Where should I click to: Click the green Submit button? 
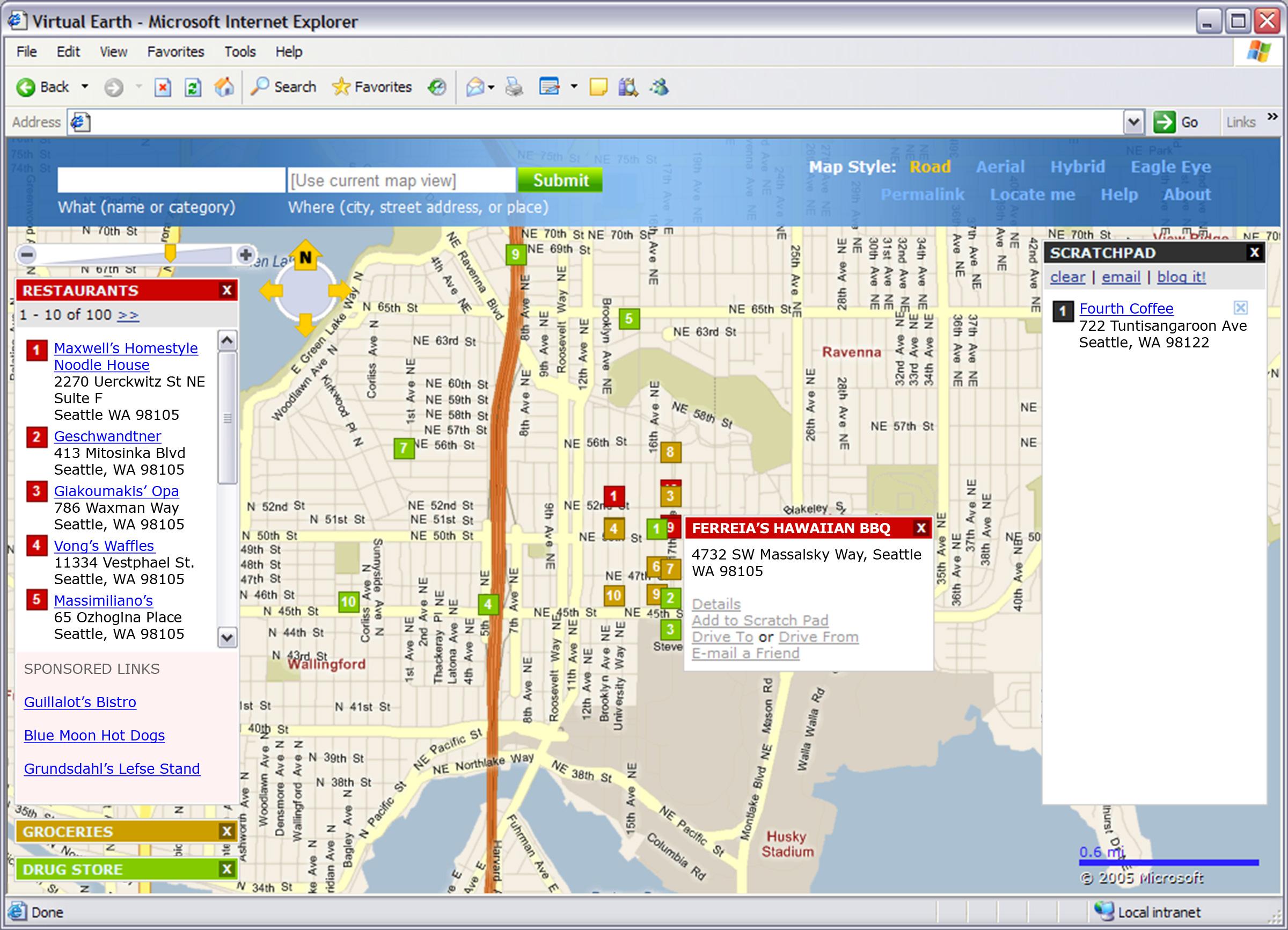[x=560, y=180]
